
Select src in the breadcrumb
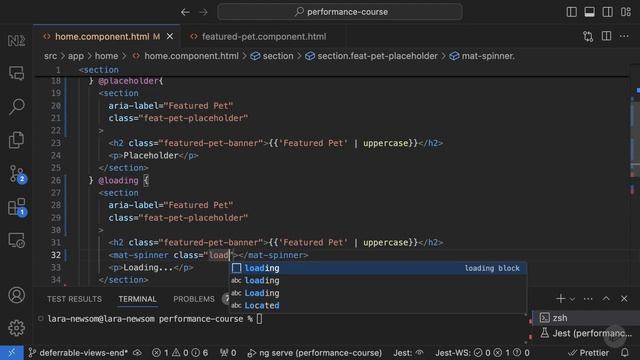coord(51,56)
